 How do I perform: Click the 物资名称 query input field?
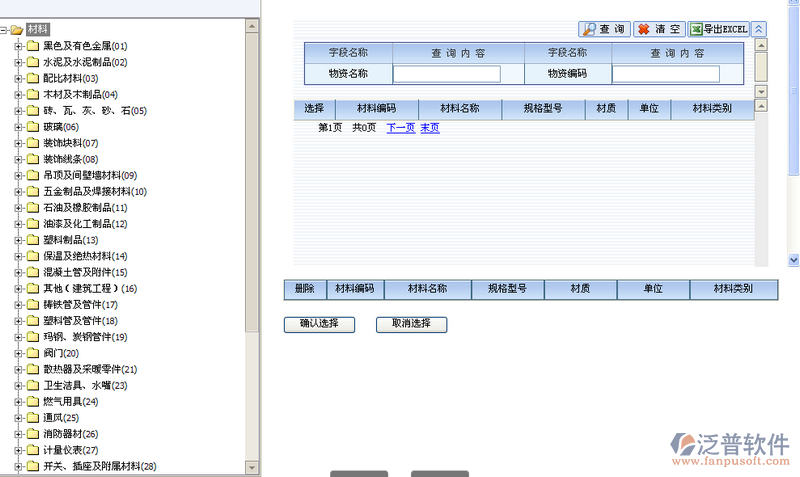[446, 74]
